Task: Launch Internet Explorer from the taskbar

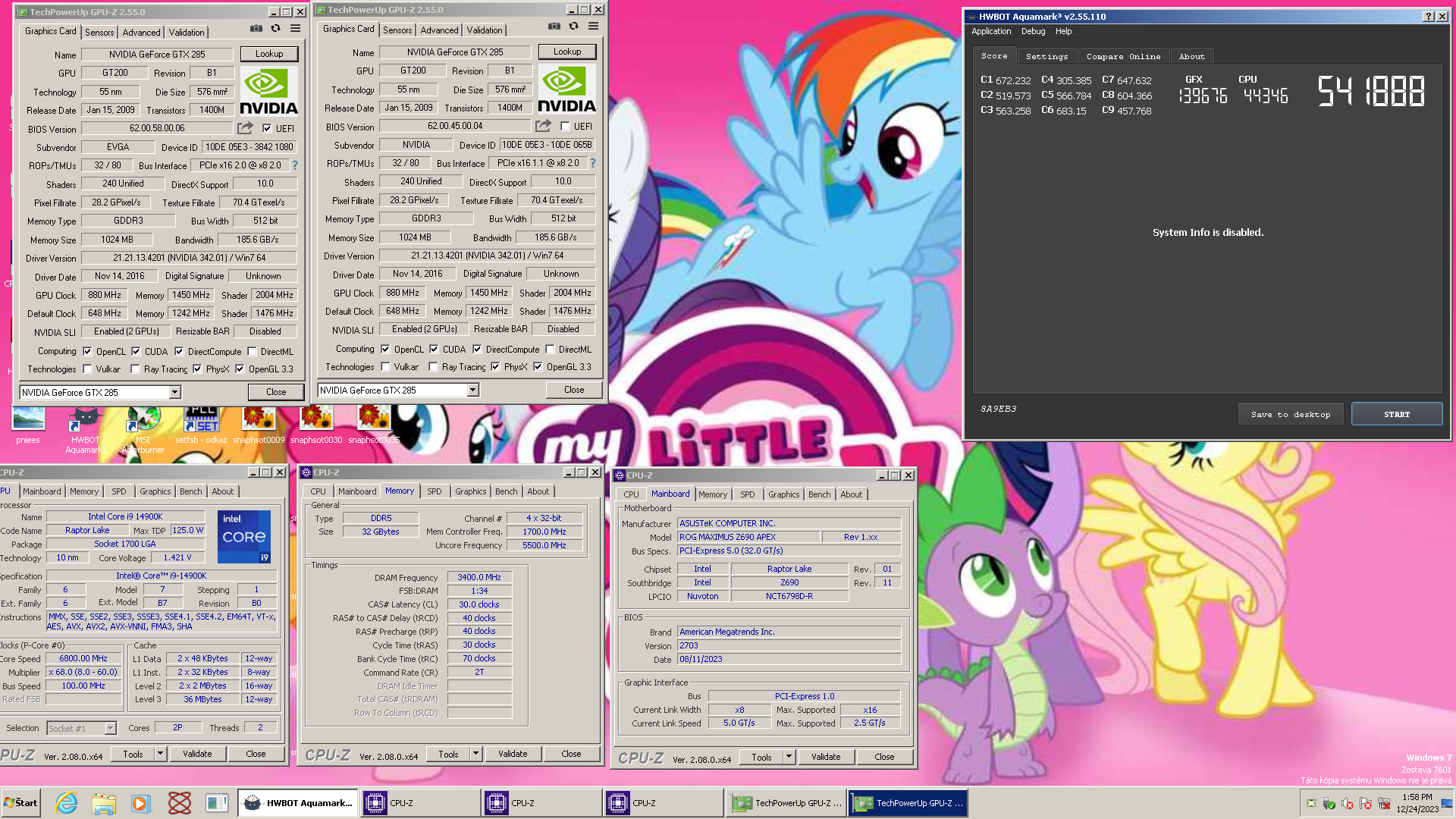Action: coord(67,803)
